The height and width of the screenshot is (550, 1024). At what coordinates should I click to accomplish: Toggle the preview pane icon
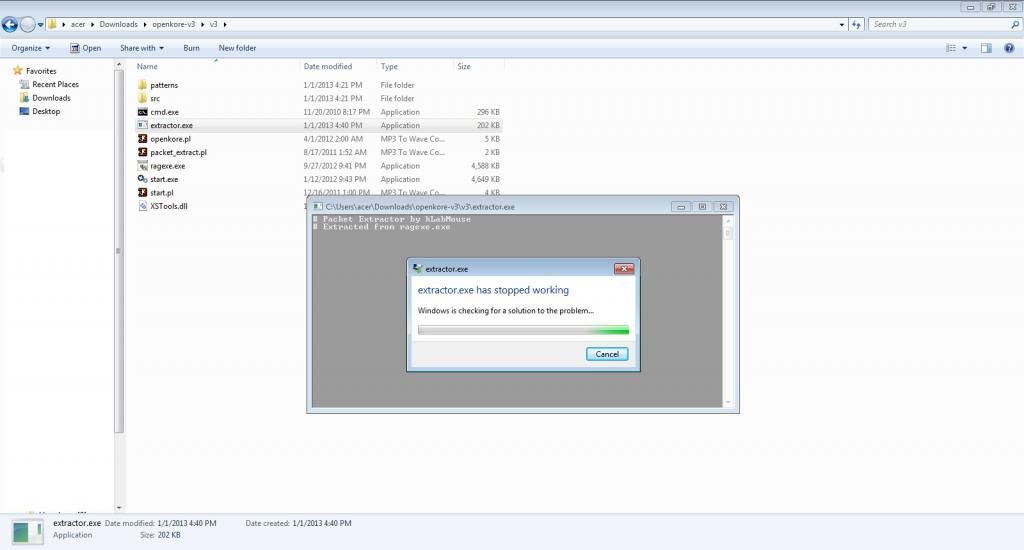(986, 48)
